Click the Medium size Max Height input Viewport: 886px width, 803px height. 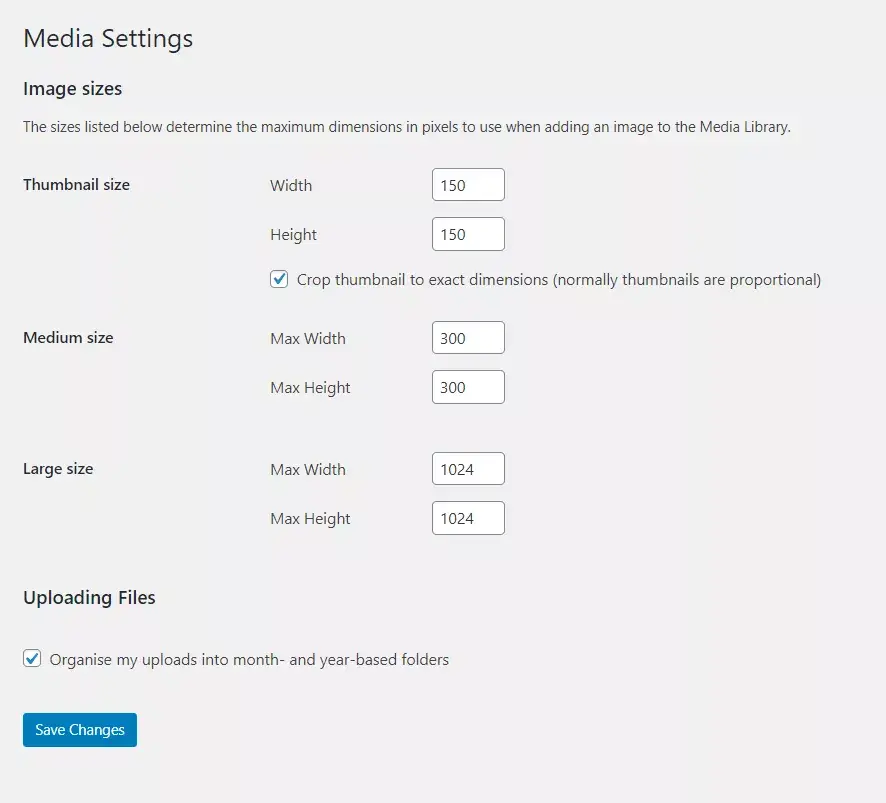point(467,387)
